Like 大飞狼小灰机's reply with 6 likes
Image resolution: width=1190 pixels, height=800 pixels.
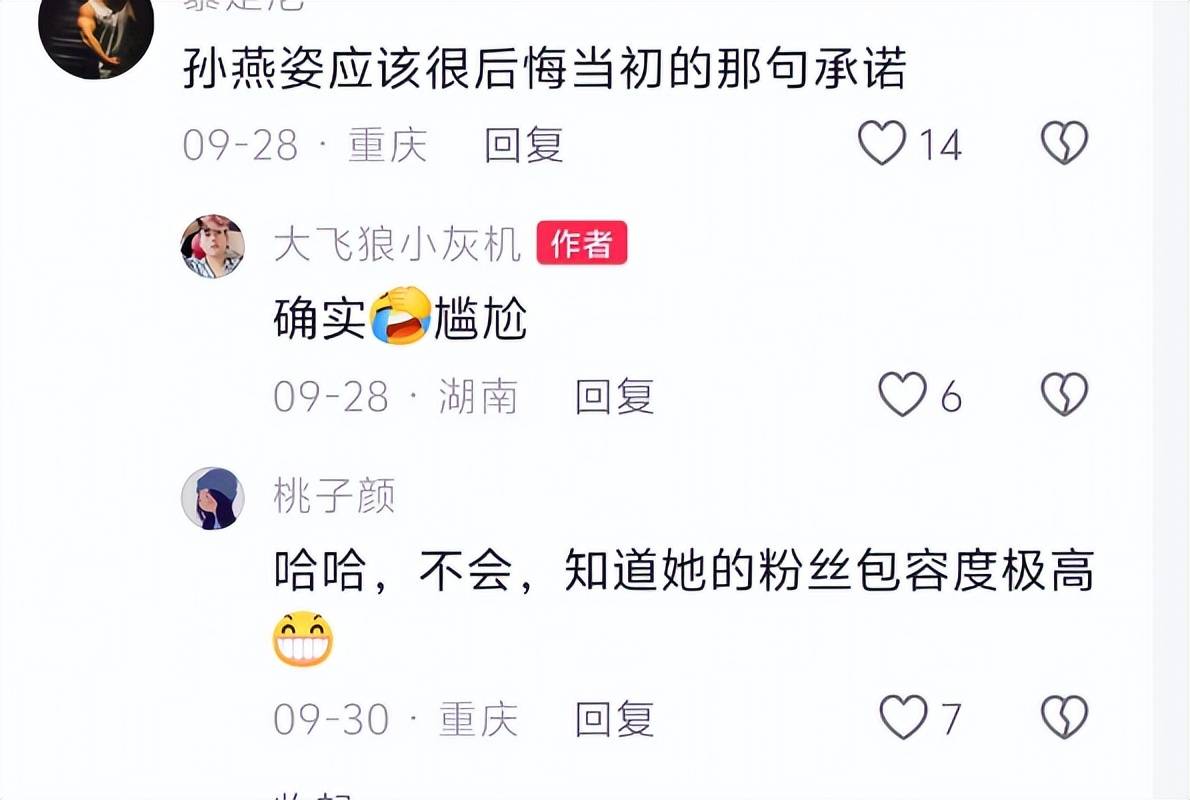click(902, 394)
